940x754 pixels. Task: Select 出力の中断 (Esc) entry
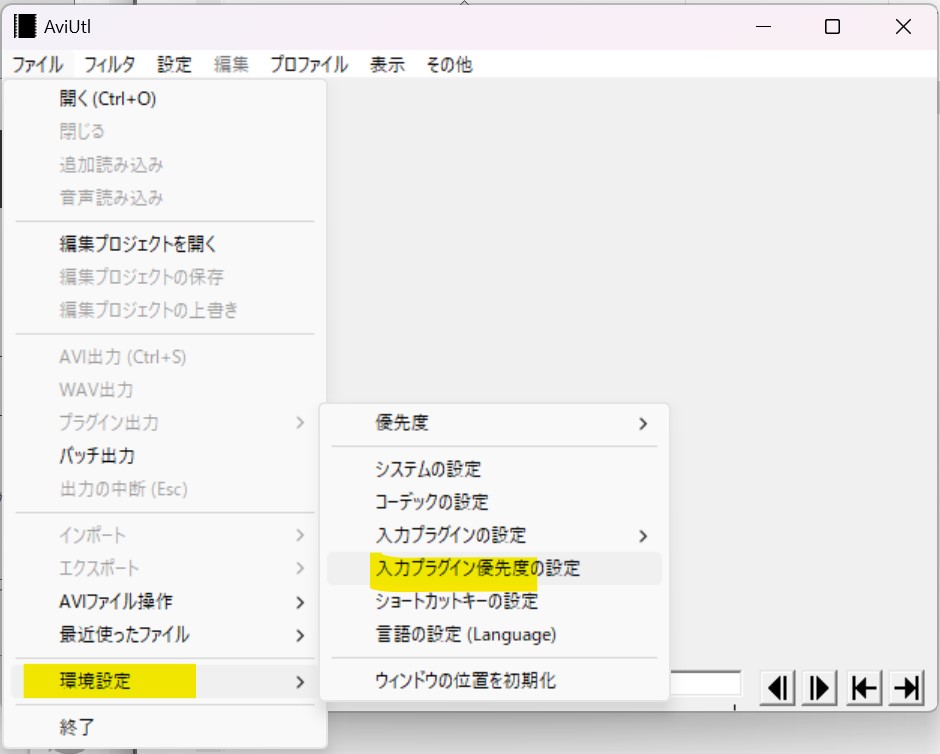click(165, 488)
